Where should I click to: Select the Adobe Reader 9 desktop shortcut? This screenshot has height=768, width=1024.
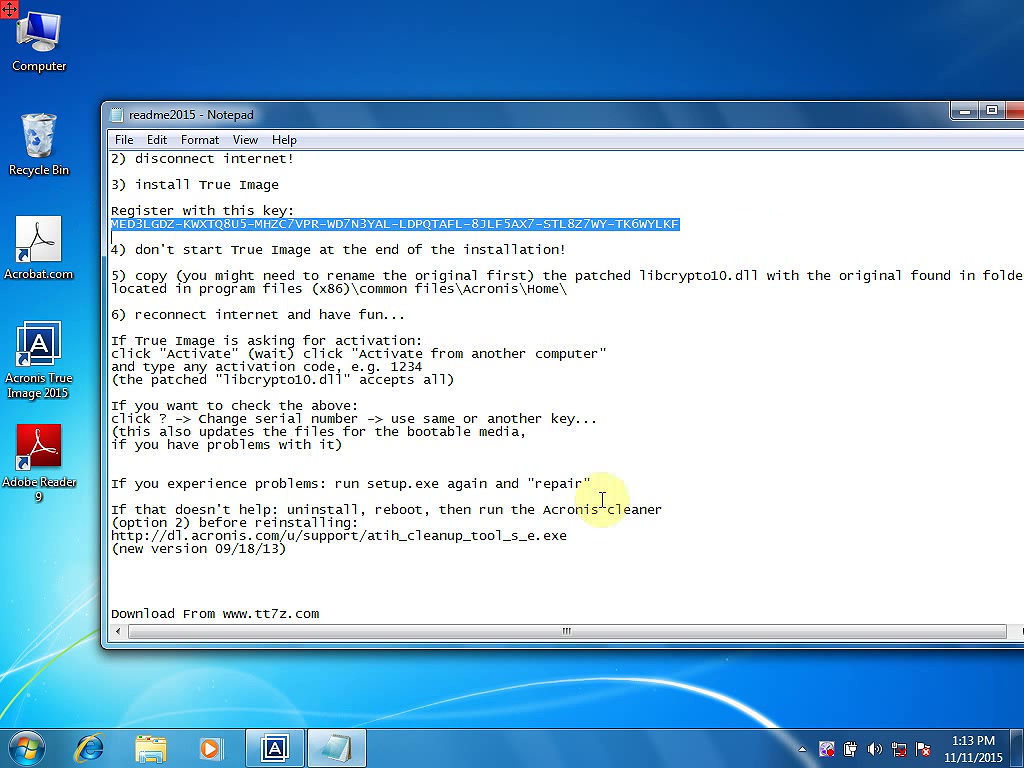[x=39, y=464]
